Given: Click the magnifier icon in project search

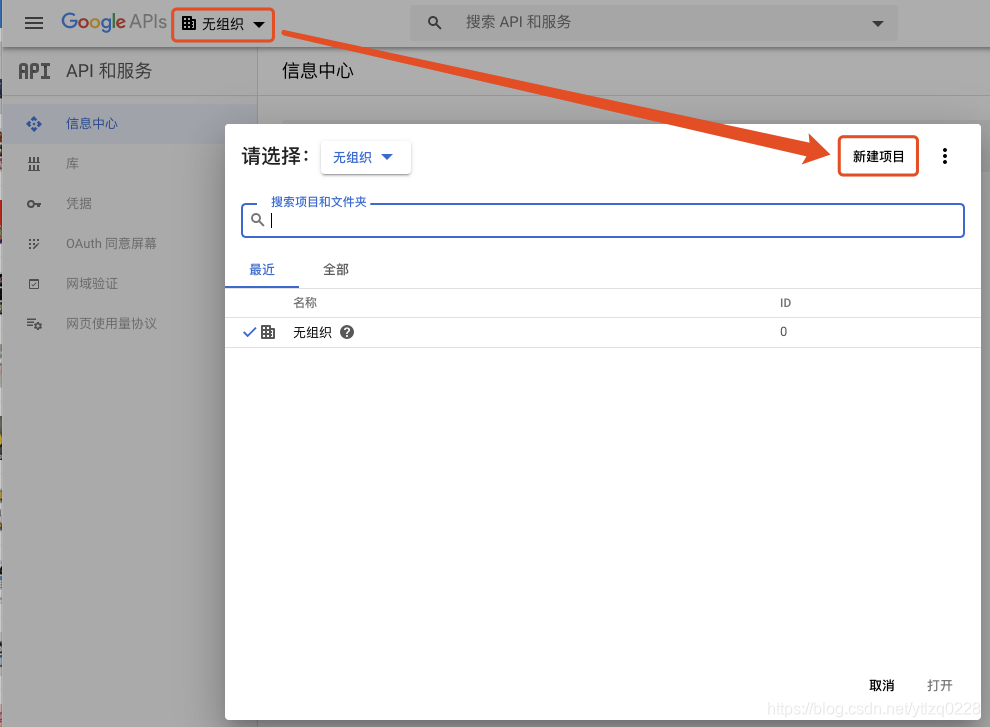Looking at the screenshot, I should tap(258, 220).
